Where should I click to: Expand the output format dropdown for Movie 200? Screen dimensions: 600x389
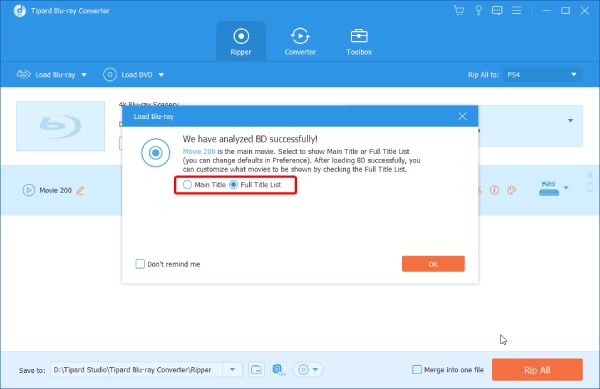pyautogui.click(x=566, y=188)
